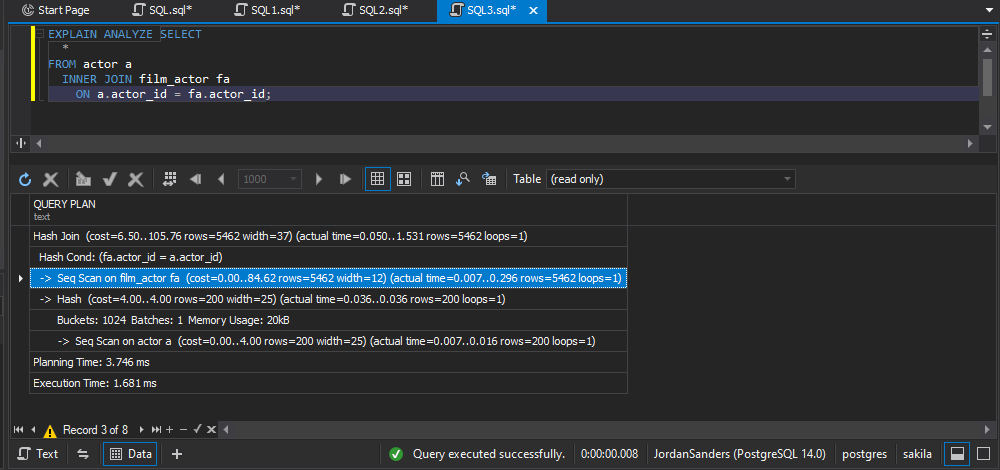
Task: Select the Buckets: 1024 Batches row
Action: click(x=328, y=320)
